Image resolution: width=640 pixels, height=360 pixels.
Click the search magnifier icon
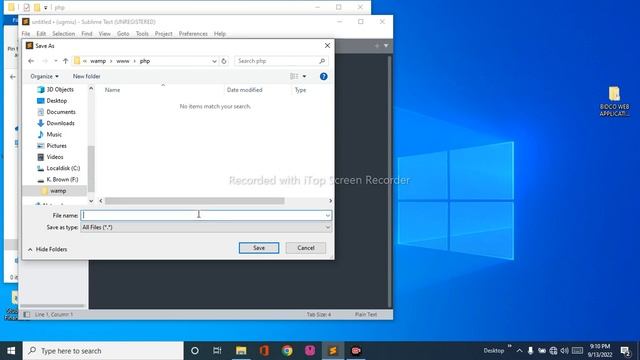click(x=322, y=61)
